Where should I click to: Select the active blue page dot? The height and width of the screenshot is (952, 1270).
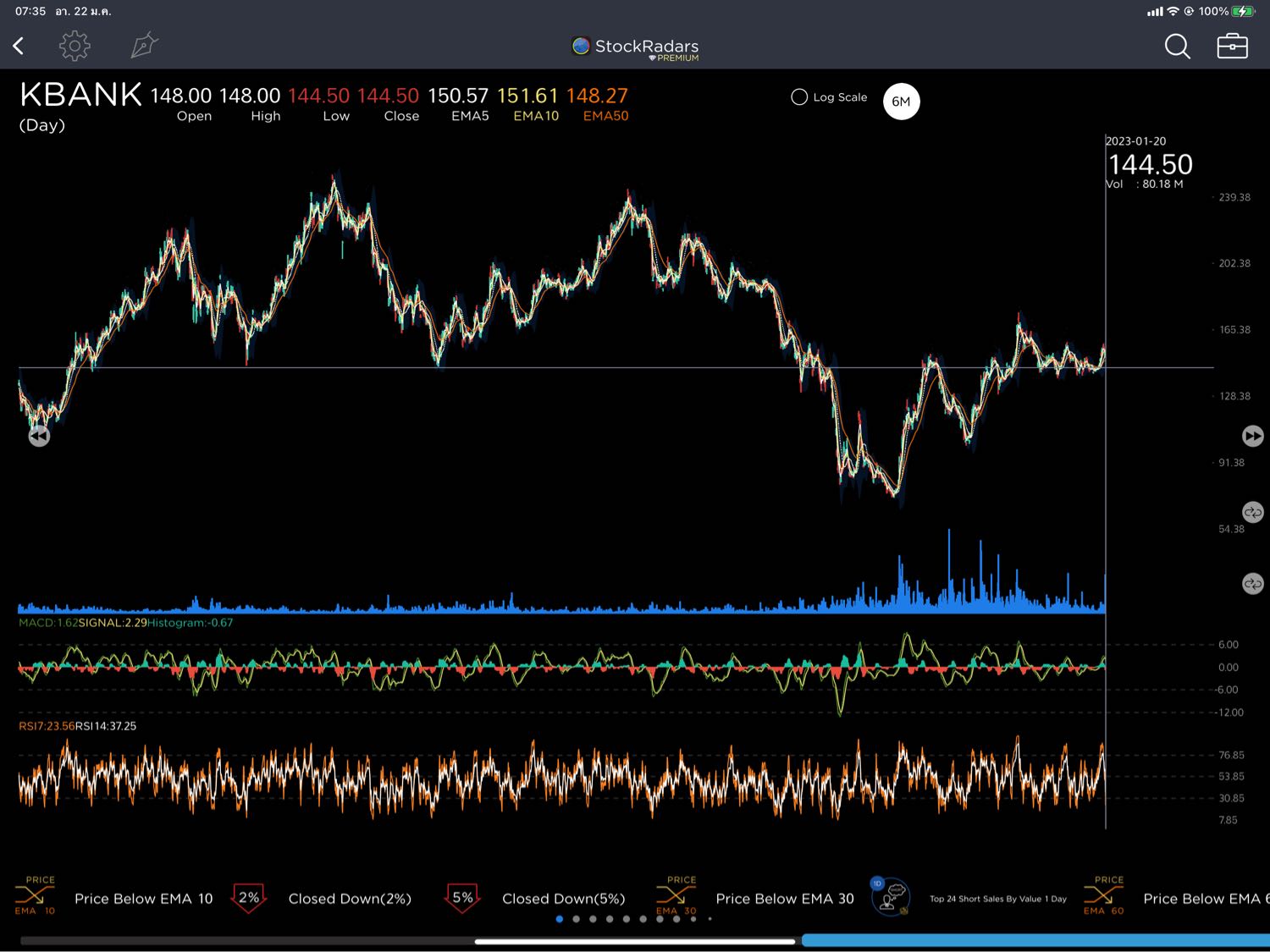click(559, 919)
